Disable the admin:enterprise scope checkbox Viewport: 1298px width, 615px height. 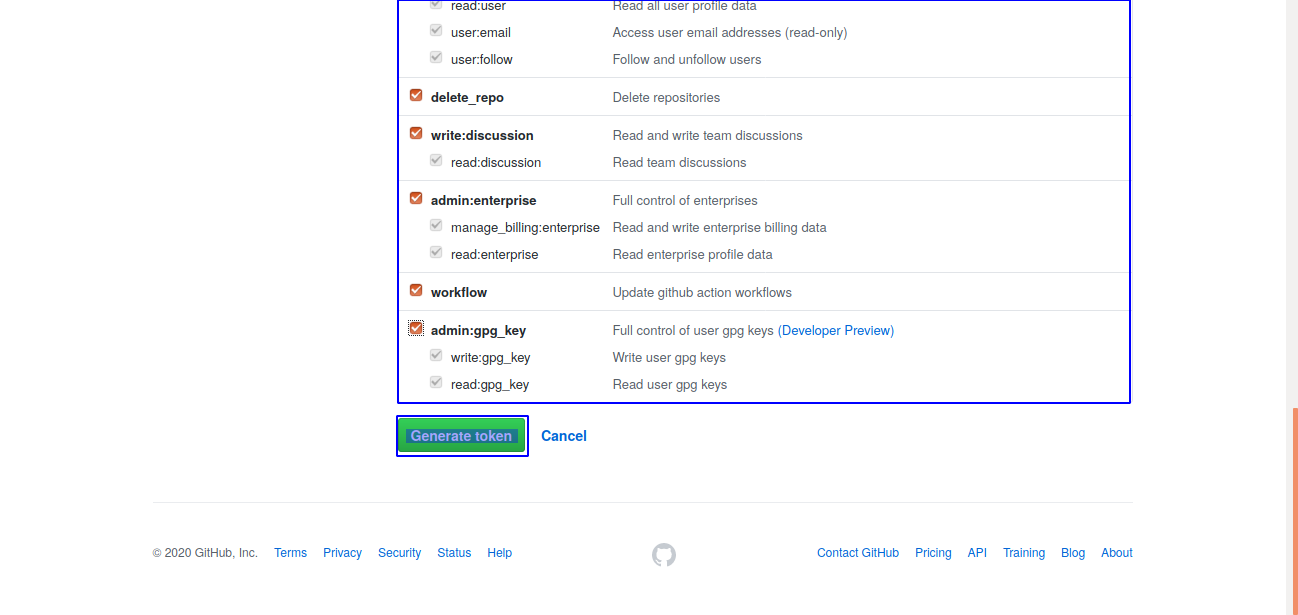point(416,199)
